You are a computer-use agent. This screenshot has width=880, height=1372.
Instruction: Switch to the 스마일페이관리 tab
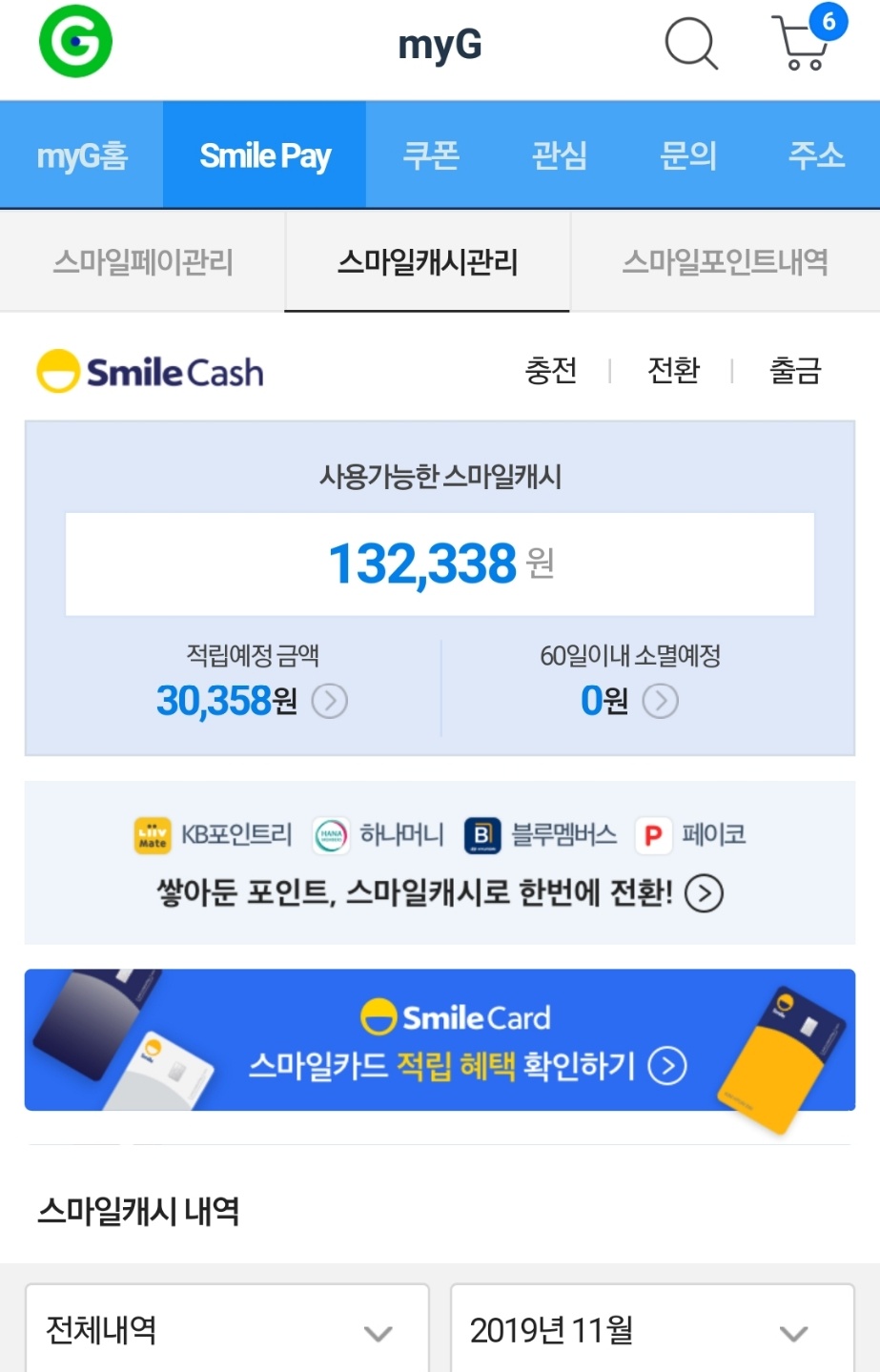[143, 261]
